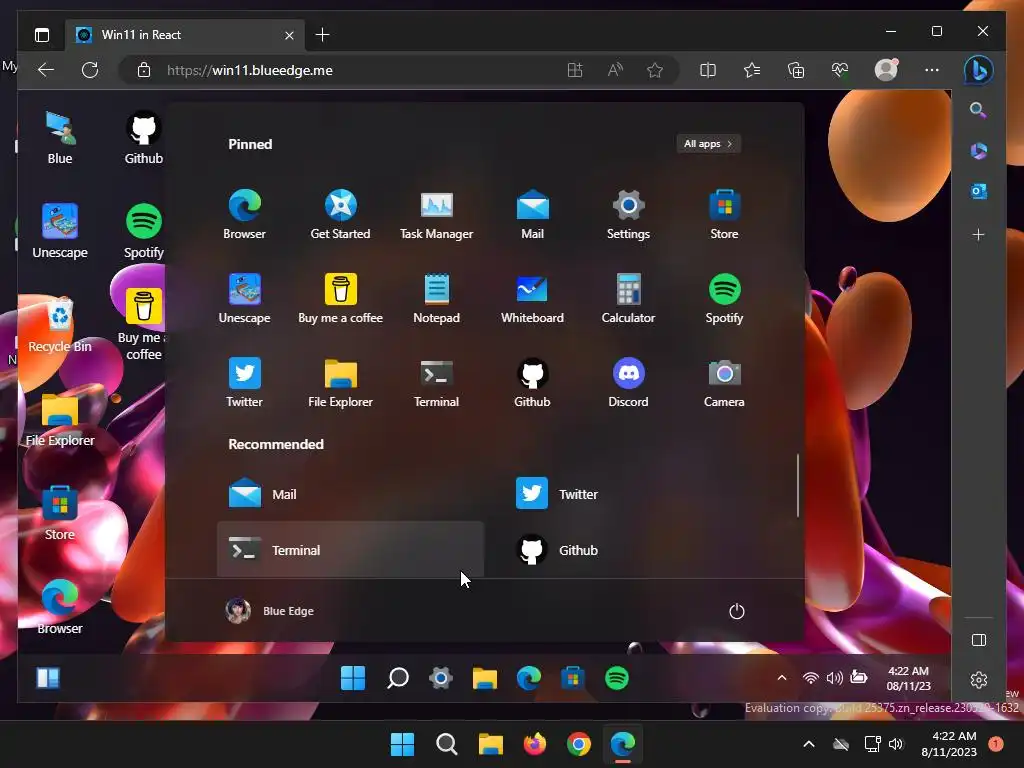Open the Browser desktop shortcut
This screenshot has height=768, width=1024.
pyautogui.click(x=60, y=607)
